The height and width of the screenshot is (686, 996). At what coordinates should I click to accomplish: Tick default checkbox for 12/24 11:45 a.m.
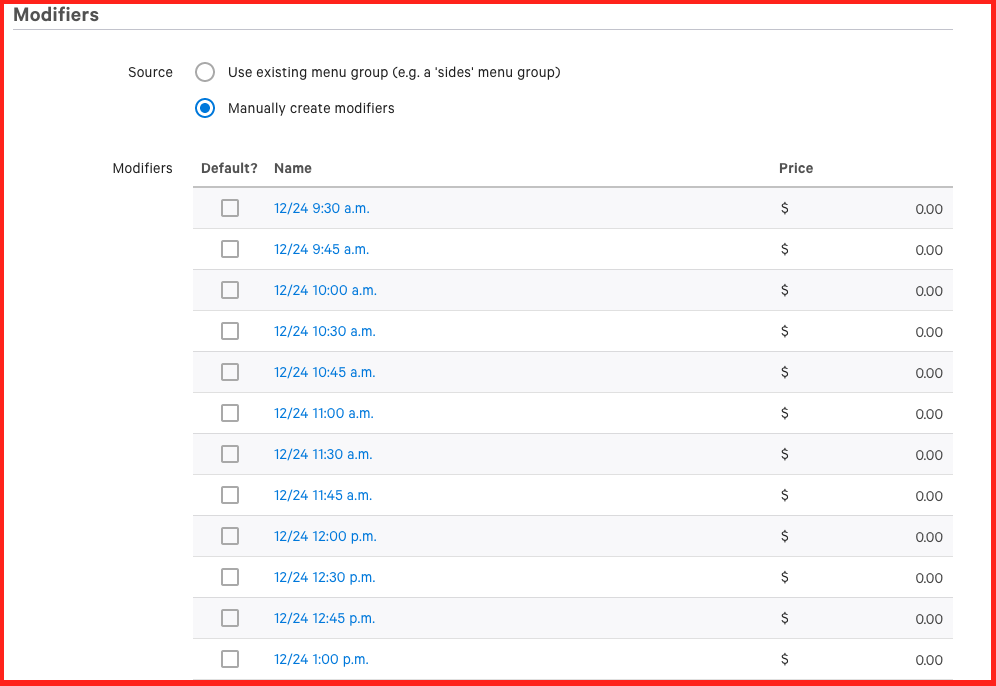pos(230,495)
